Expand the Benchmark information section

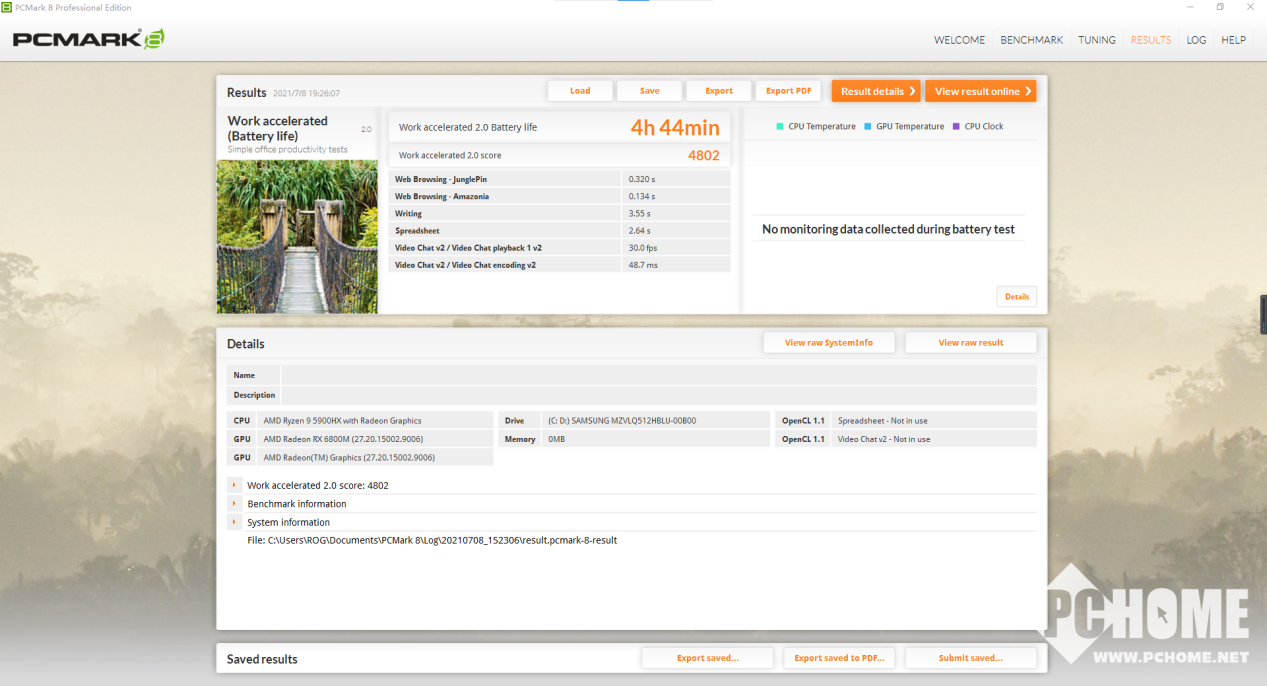coord(233,504)
